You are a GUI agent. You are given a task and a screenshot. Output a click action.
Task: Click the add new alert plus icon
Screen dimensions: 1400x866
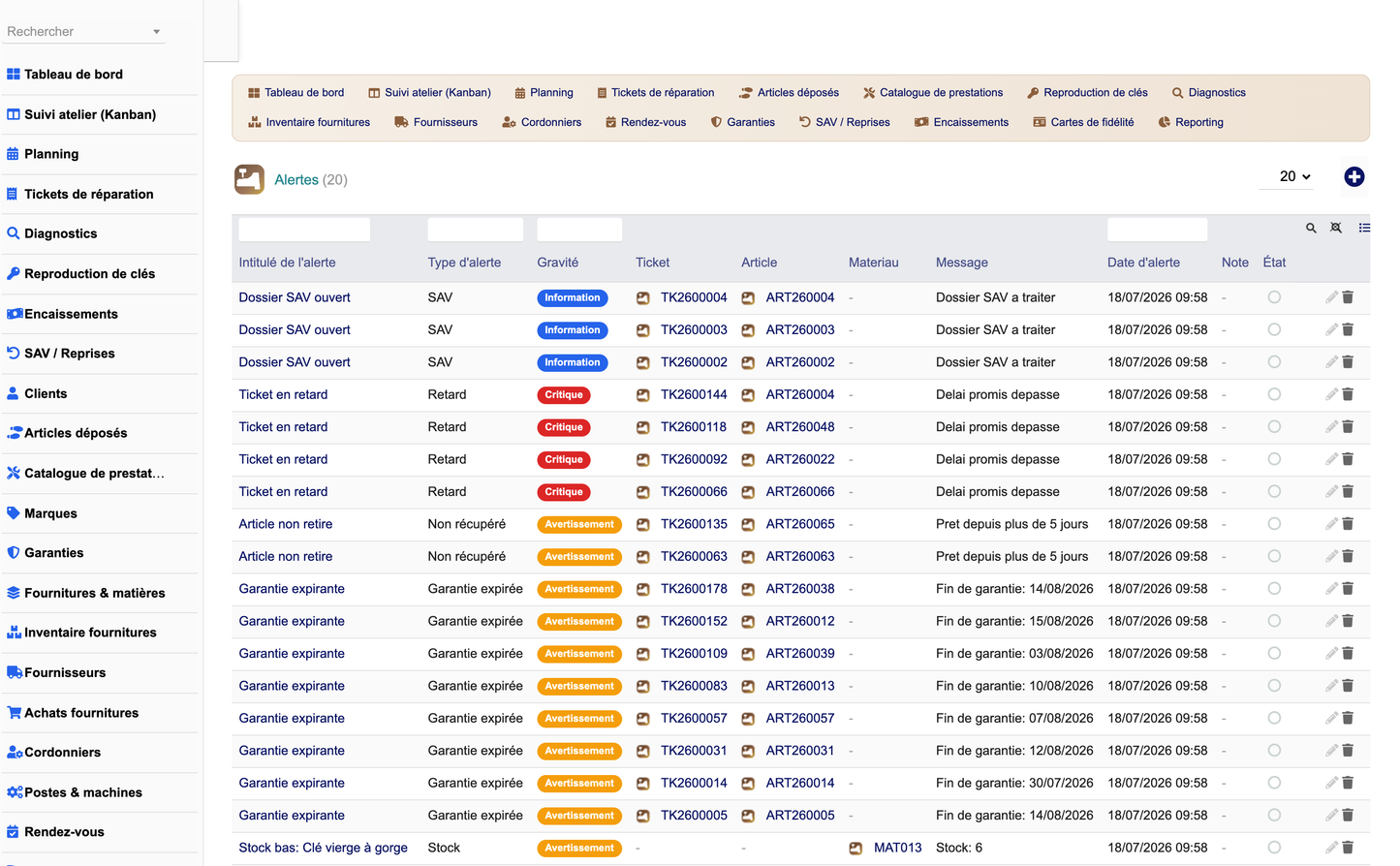tap(1354, 176)
